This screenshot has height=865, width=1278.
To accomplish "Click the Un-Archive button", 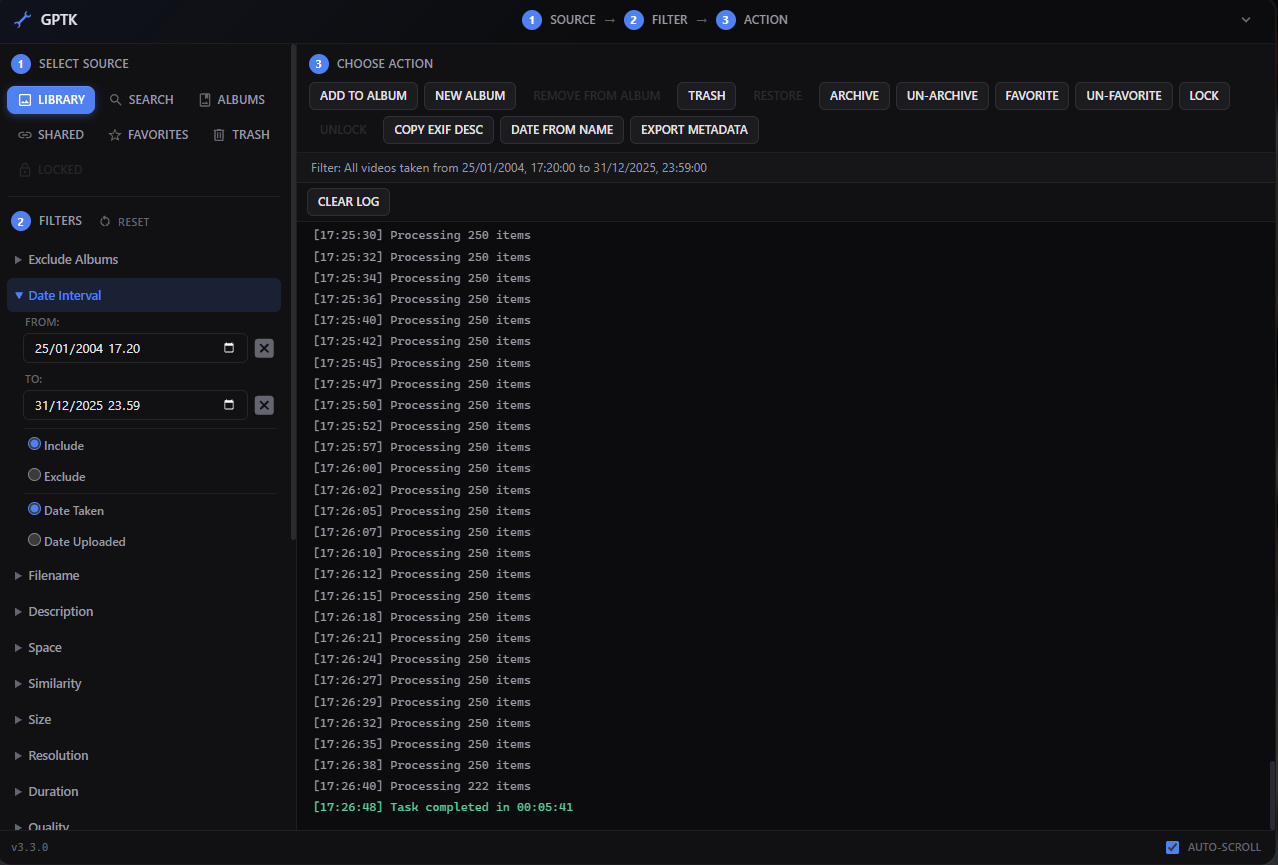I will (x=942, y=96).
